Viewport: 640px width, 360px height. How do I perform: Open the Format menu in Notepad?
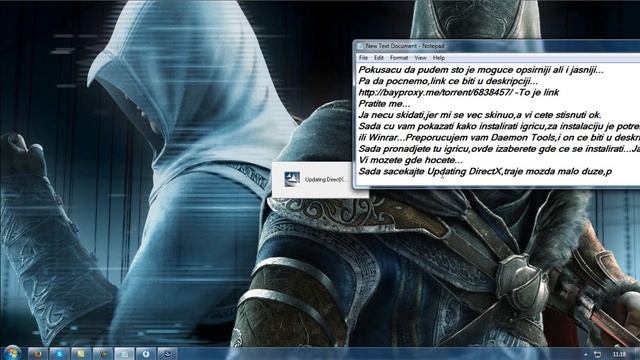click(x=399, y=58)
